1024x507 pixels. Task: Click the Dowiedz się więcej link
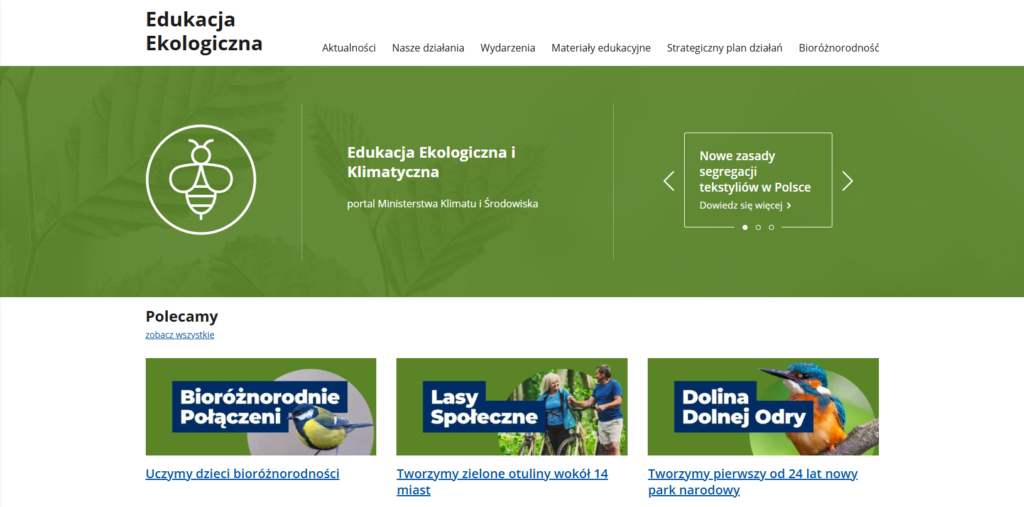pos(744,206)
